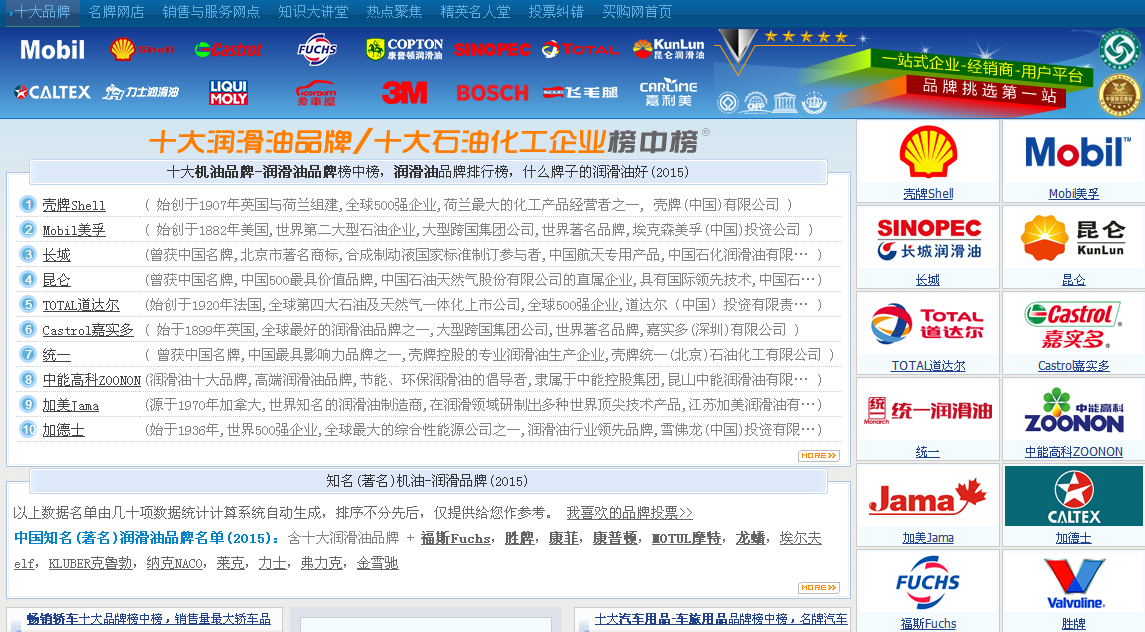
Task: Open the 精英名人堂 menu item
Action: [475, 12]
